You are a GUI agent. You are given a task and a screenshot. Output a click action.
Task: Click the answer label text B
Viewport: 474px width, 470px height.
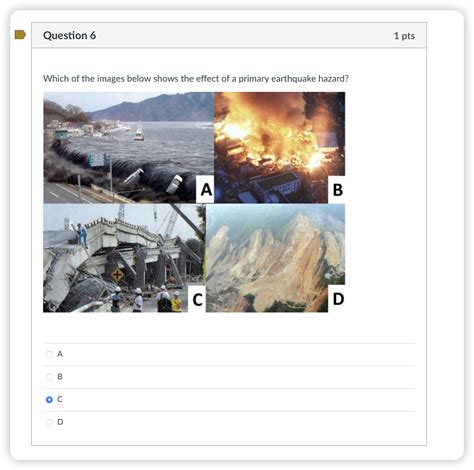(x=60, y=377)
